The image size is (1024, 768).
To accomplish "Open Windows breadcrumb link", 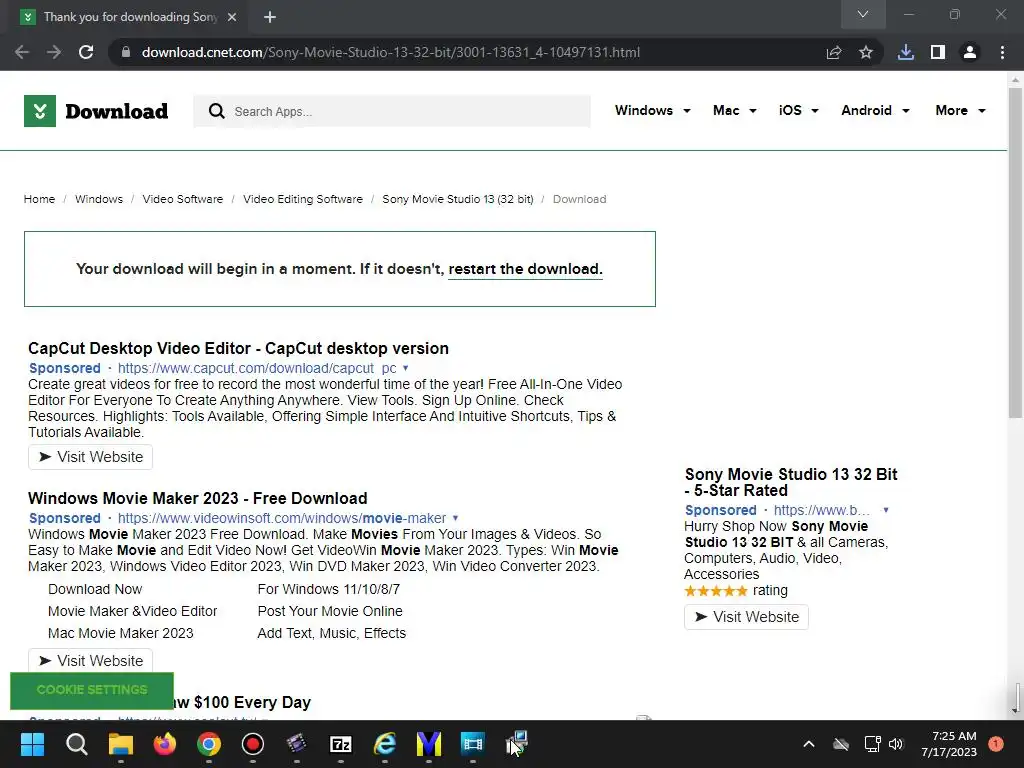I will pyautogui.click(x=99, y=199).
